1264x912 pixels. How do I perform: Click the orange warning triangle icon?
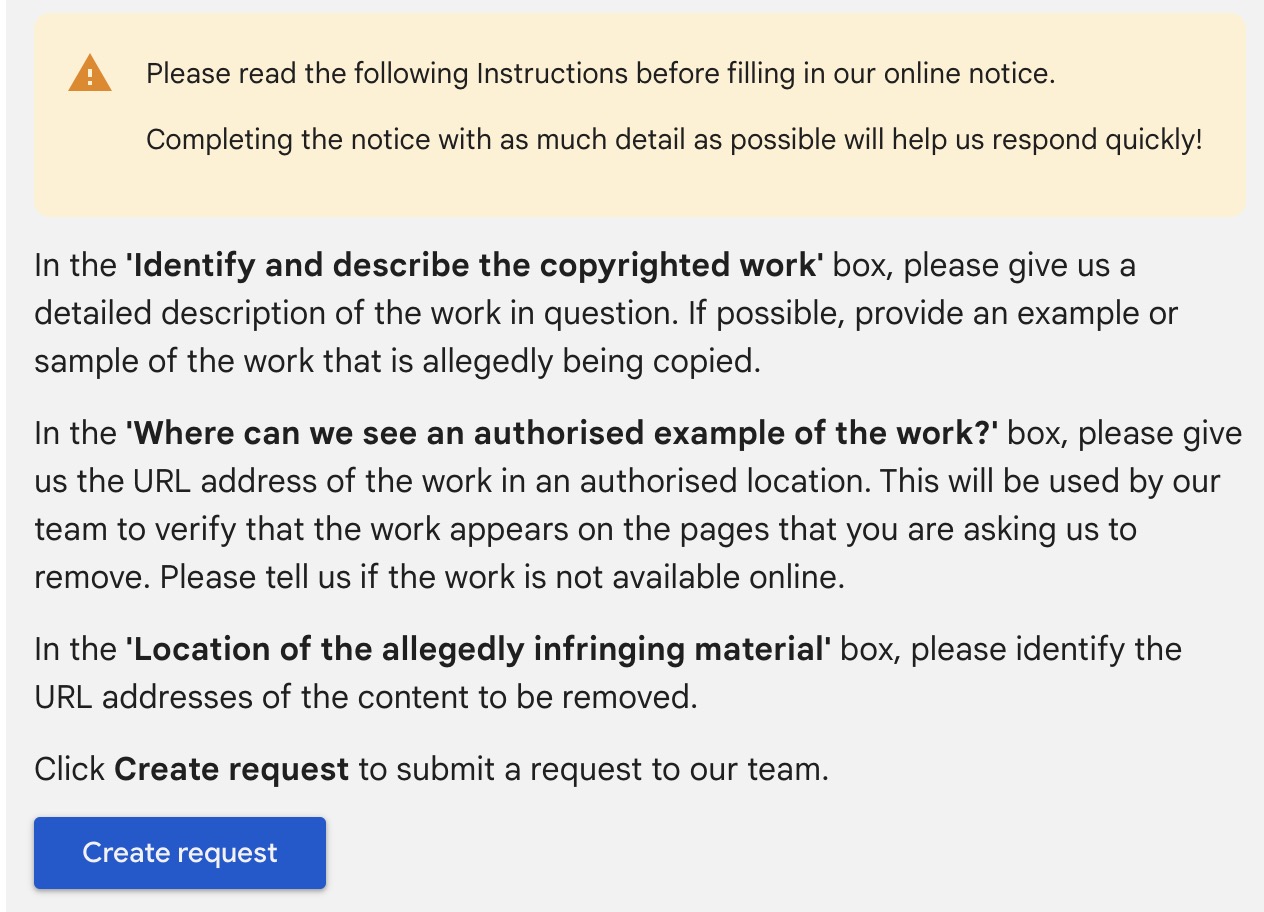90,74
